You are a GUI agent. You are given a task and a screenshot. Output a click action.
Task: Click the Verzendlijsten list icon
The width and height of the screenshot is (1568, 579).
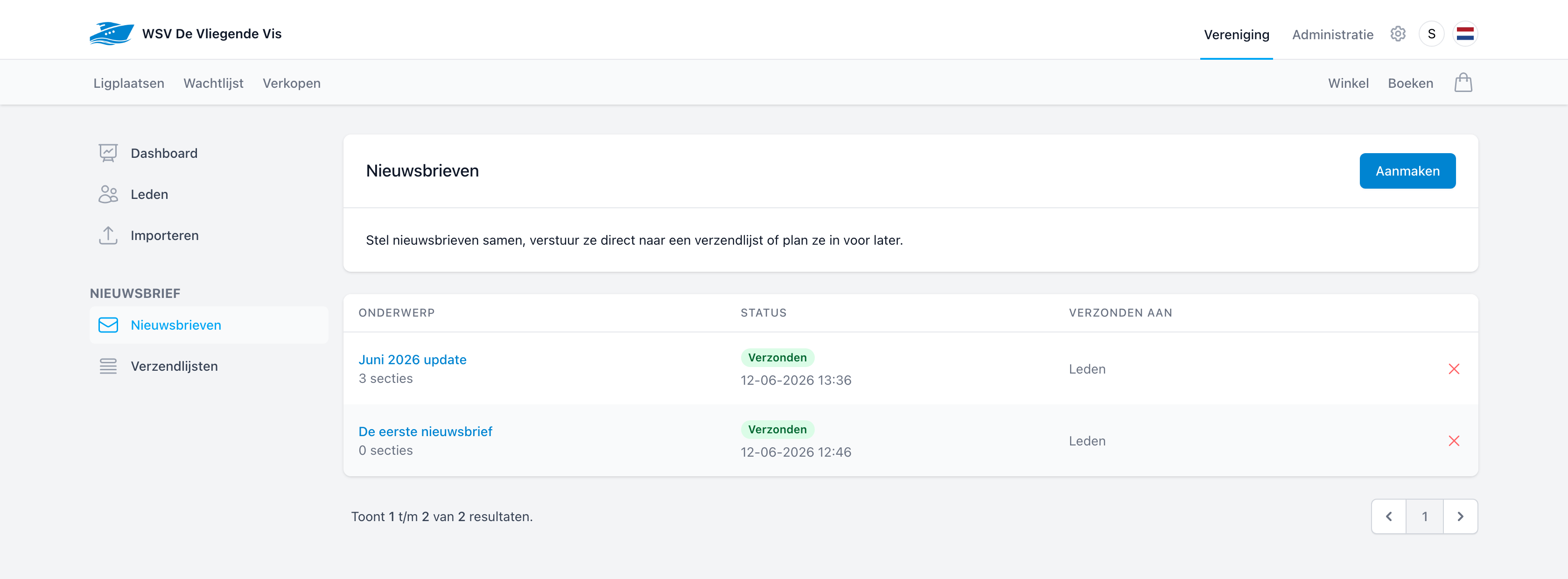click(108, 367)
